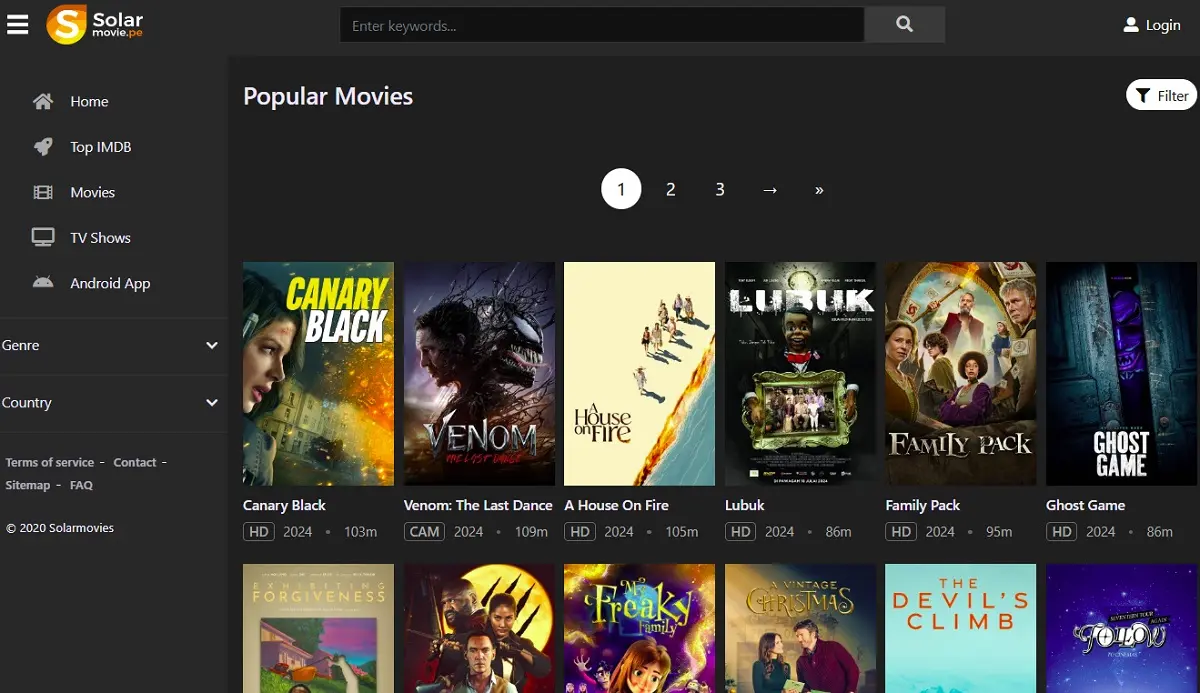Image resolution: width=1200 pixels, height=693 pixels.
Task: Open the My Freaky Family poster
Action: (640, 628)
